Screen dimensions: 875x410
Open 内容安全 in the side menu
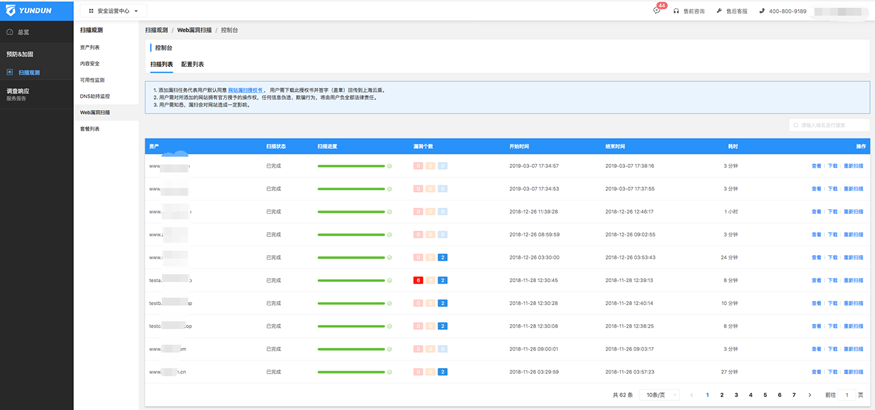[x=90, y=63]
